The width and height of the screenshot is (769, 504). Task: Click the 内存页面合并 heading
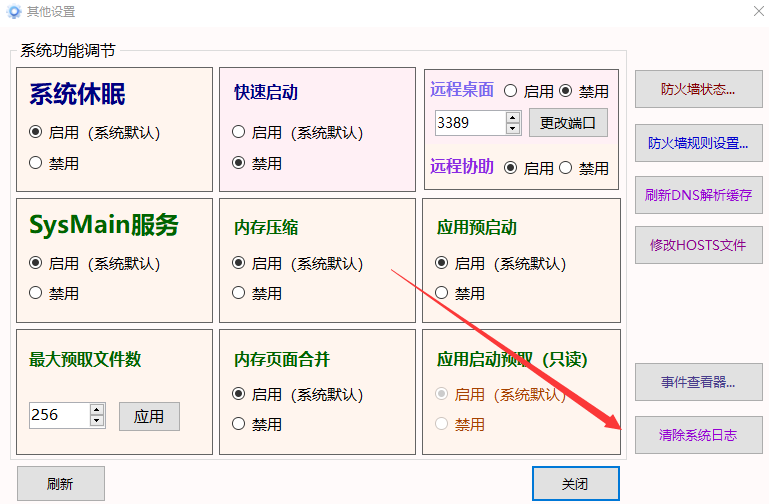pos(282,359)
